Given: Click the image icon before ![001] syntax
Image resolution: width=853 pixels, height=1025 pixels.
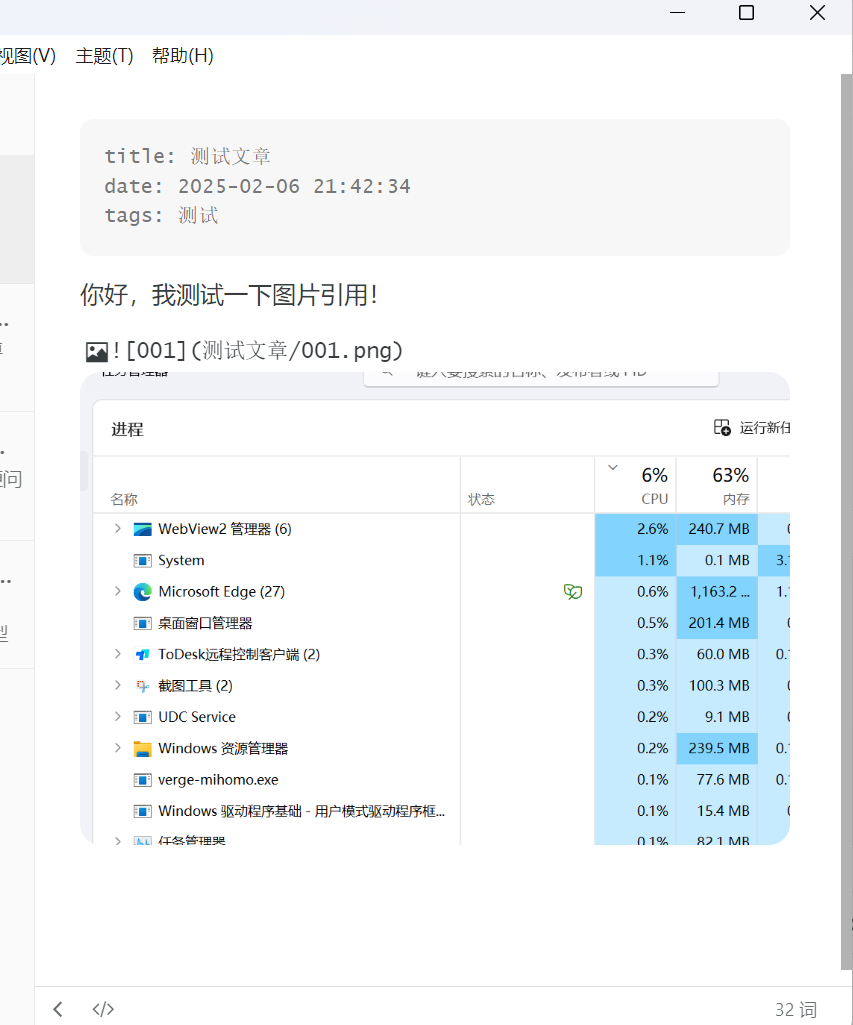Looking at the screenshot, I should point(97,351).
